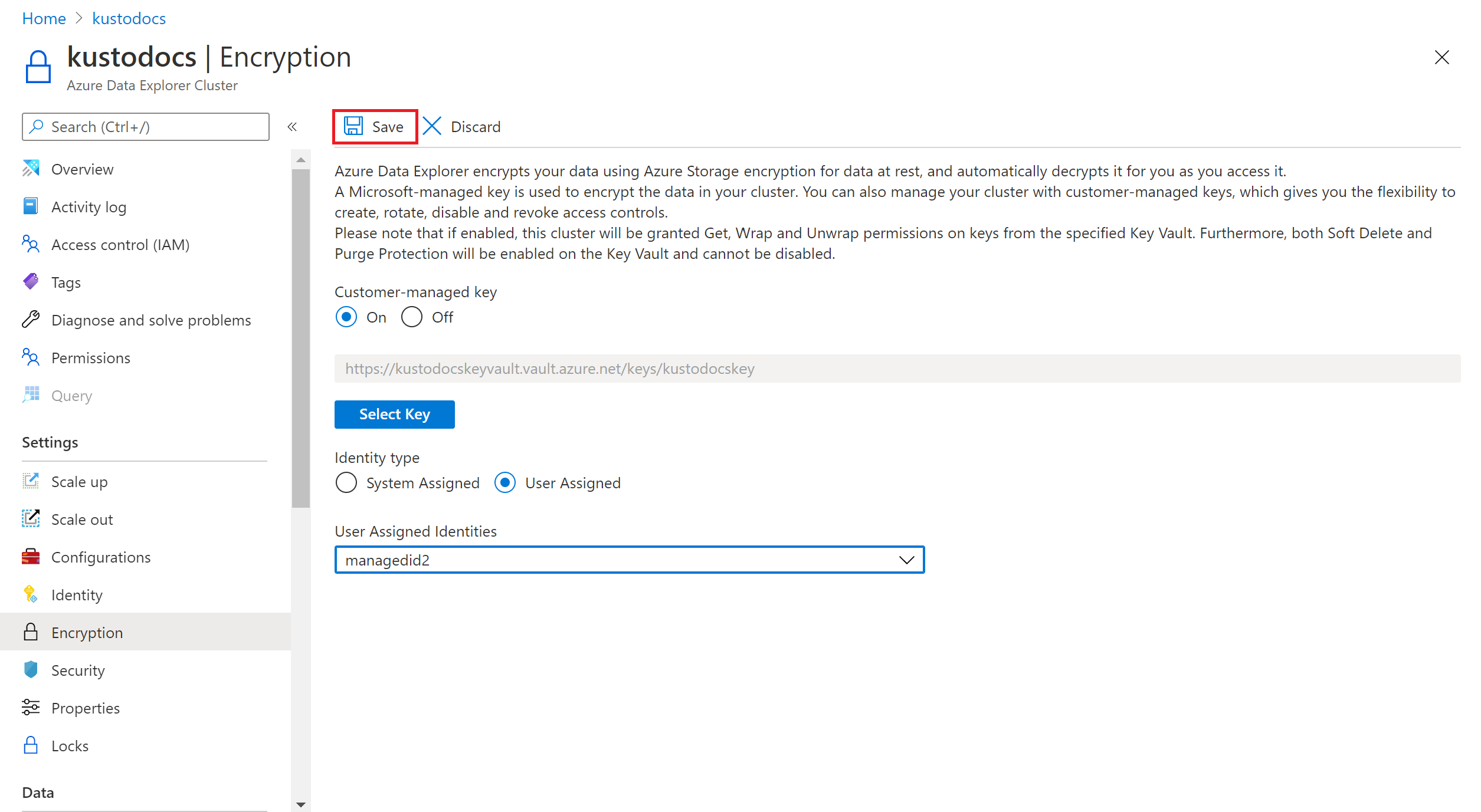
Task: Click Select Key to choose vault key
Action: pyautogui.click(x=395, y=414)
